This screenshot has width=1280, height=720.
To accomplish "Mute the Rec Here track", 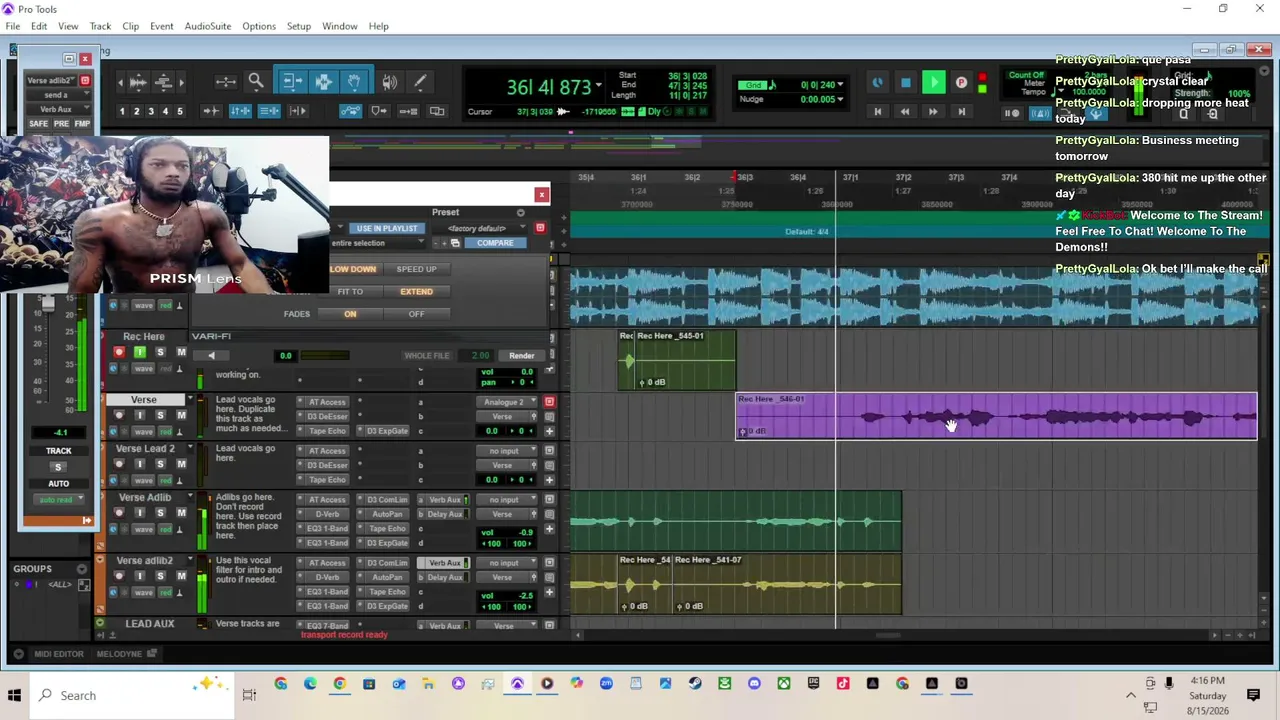I will point(181,352).
